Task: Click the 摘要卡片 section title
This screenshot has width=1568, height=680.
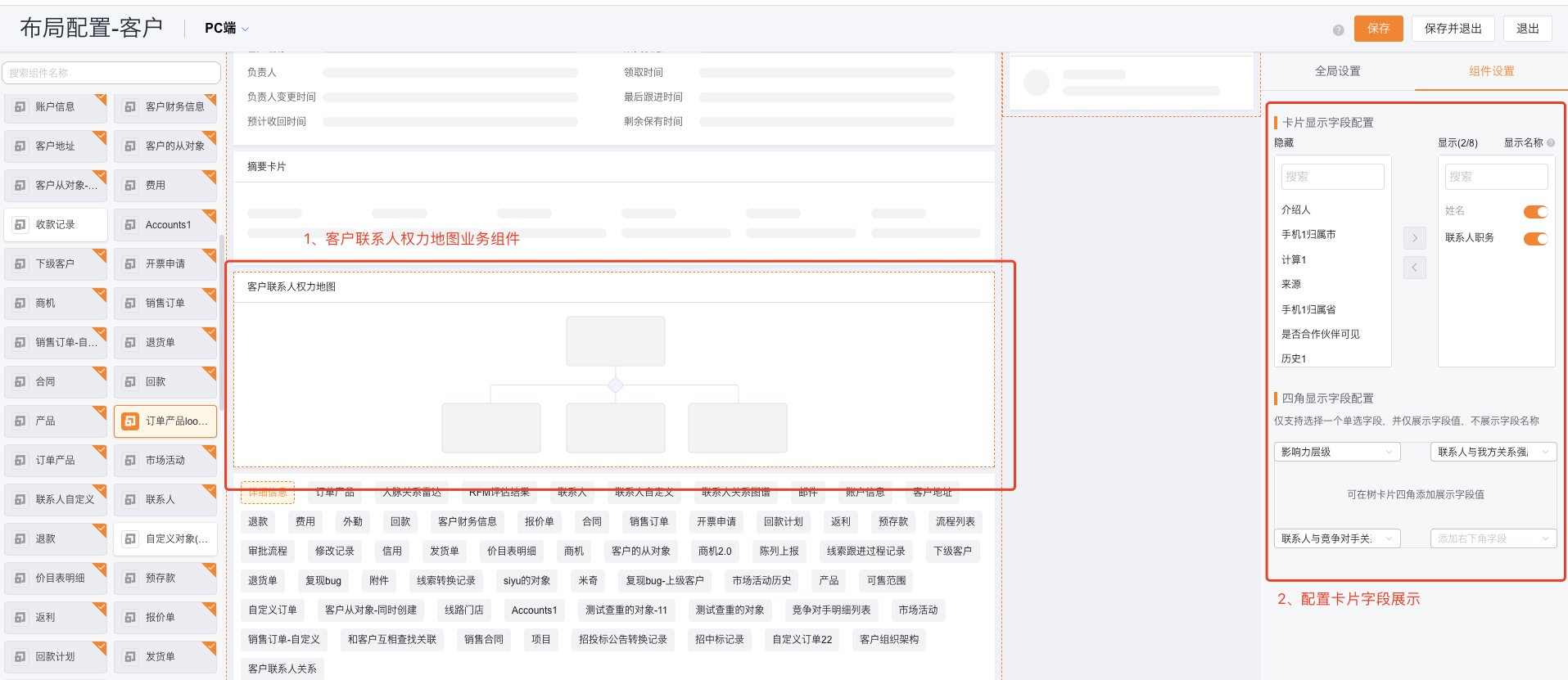Action: click(267, 167)
